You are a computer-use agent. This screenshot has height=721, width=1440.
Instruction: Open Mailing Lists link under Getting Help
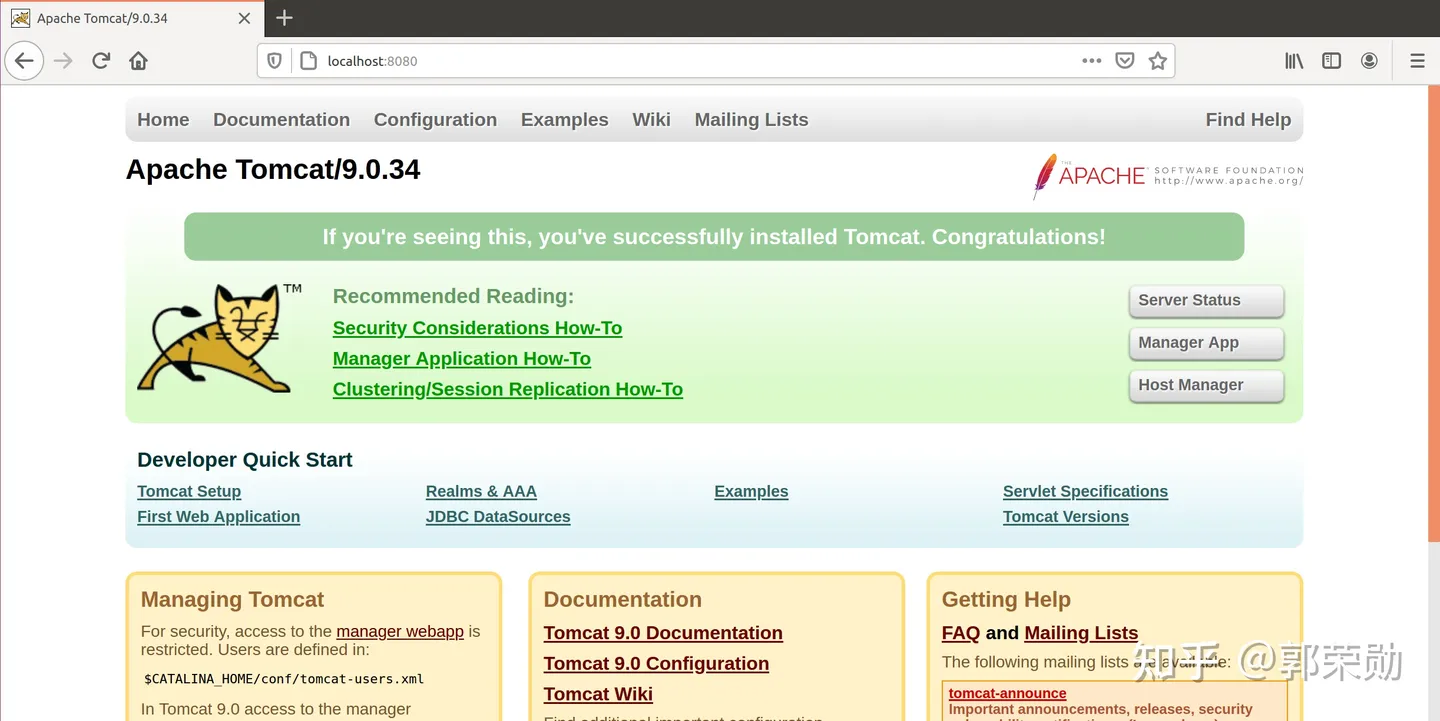point(1081,633)
